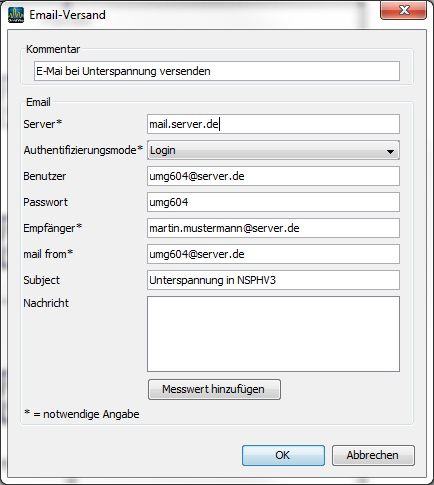Click the Passwort label
Viewport: 434px width, 485px height.
pyautogui.click(x=45, y=202)
